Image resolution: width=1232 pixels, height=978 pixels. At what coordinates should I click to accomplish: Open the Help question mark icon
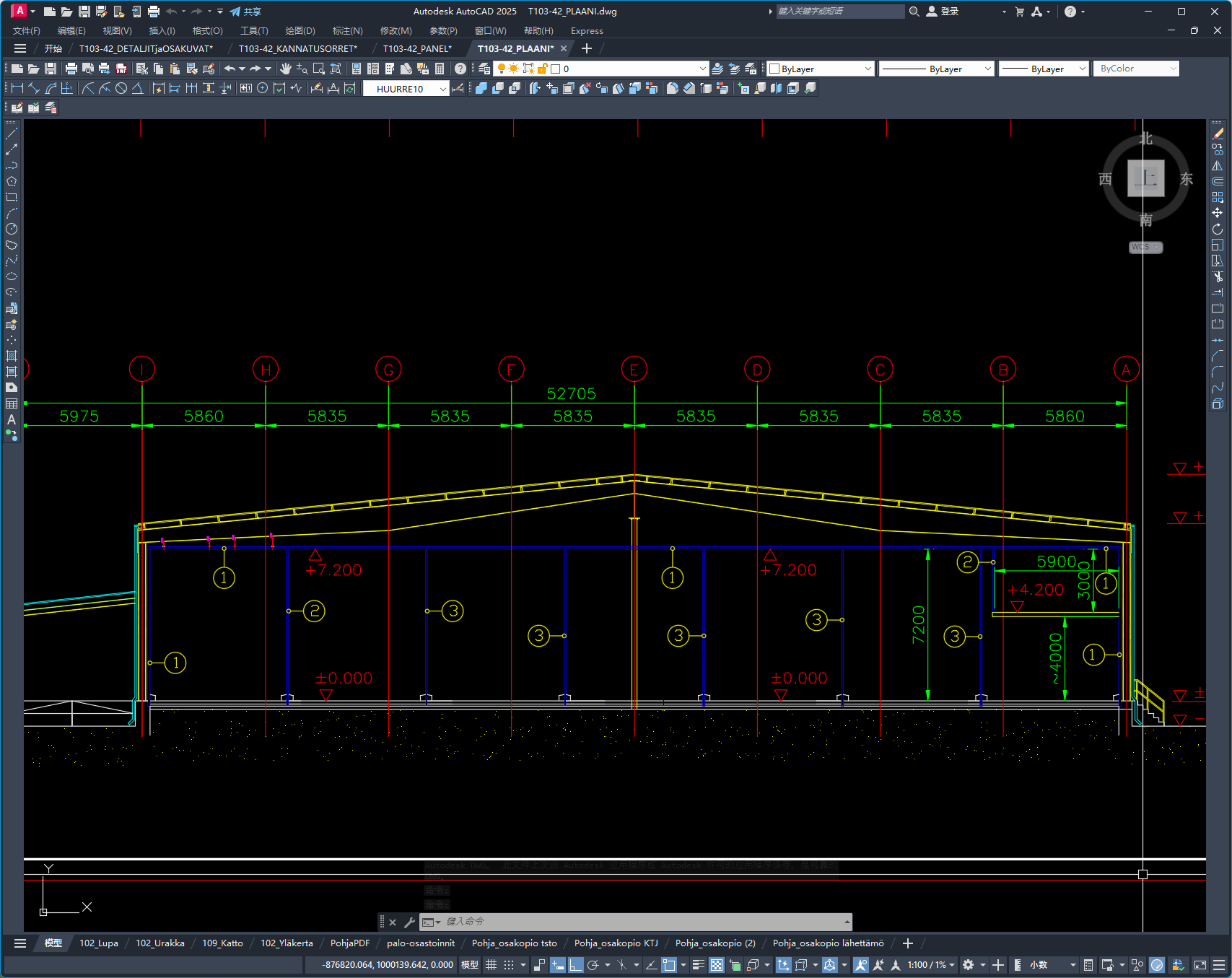point(460,69)
